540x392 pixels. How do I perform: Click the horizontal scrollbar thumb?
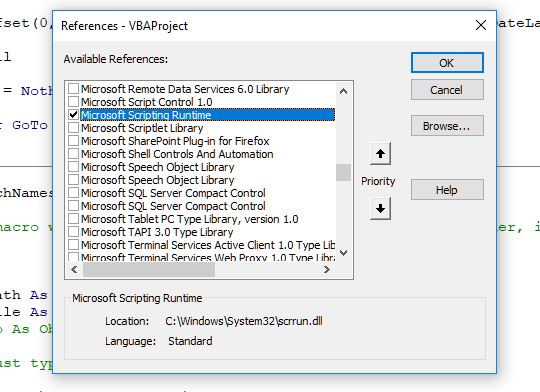point(149,269)
